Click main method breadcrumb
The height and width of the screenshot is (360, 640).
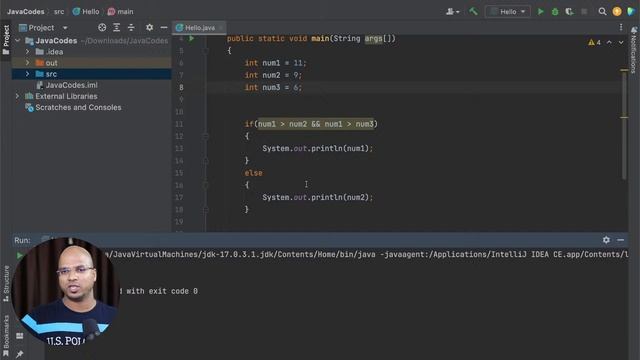120,11
